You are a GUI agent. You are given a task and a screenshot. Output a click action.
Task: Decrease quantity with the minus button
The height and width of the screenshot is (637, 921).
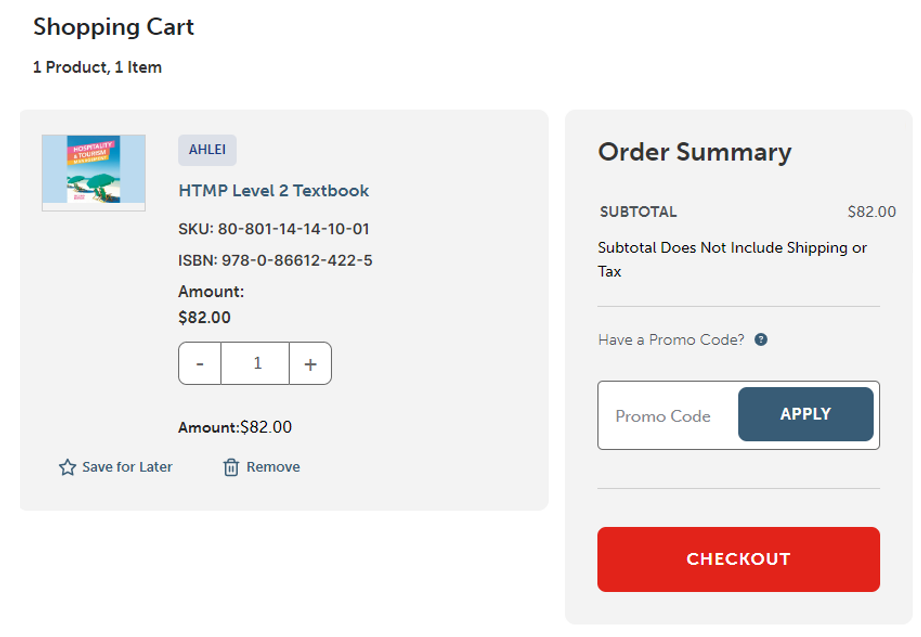pyautogui.click(x=200, y=364)
